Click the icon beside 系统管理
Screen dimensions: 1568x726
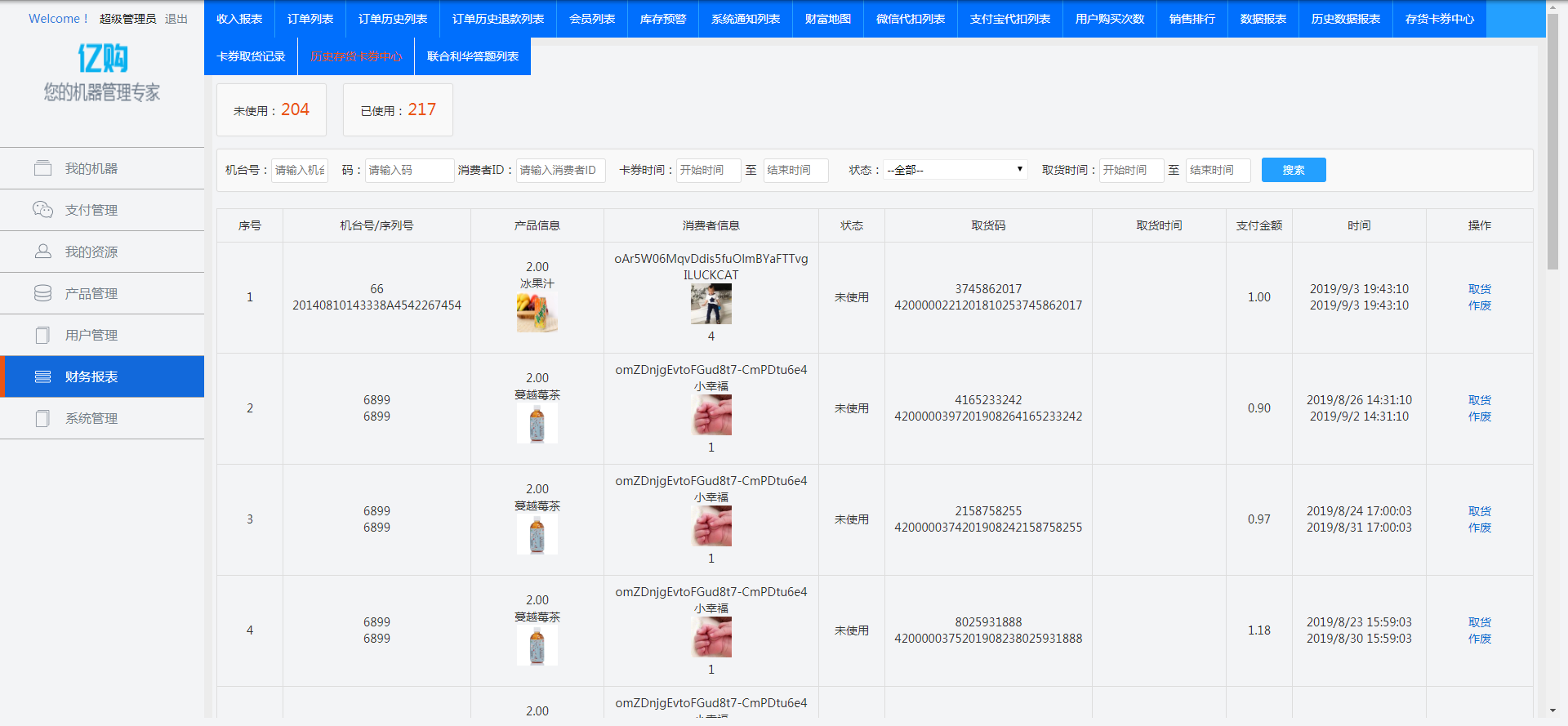42,418
